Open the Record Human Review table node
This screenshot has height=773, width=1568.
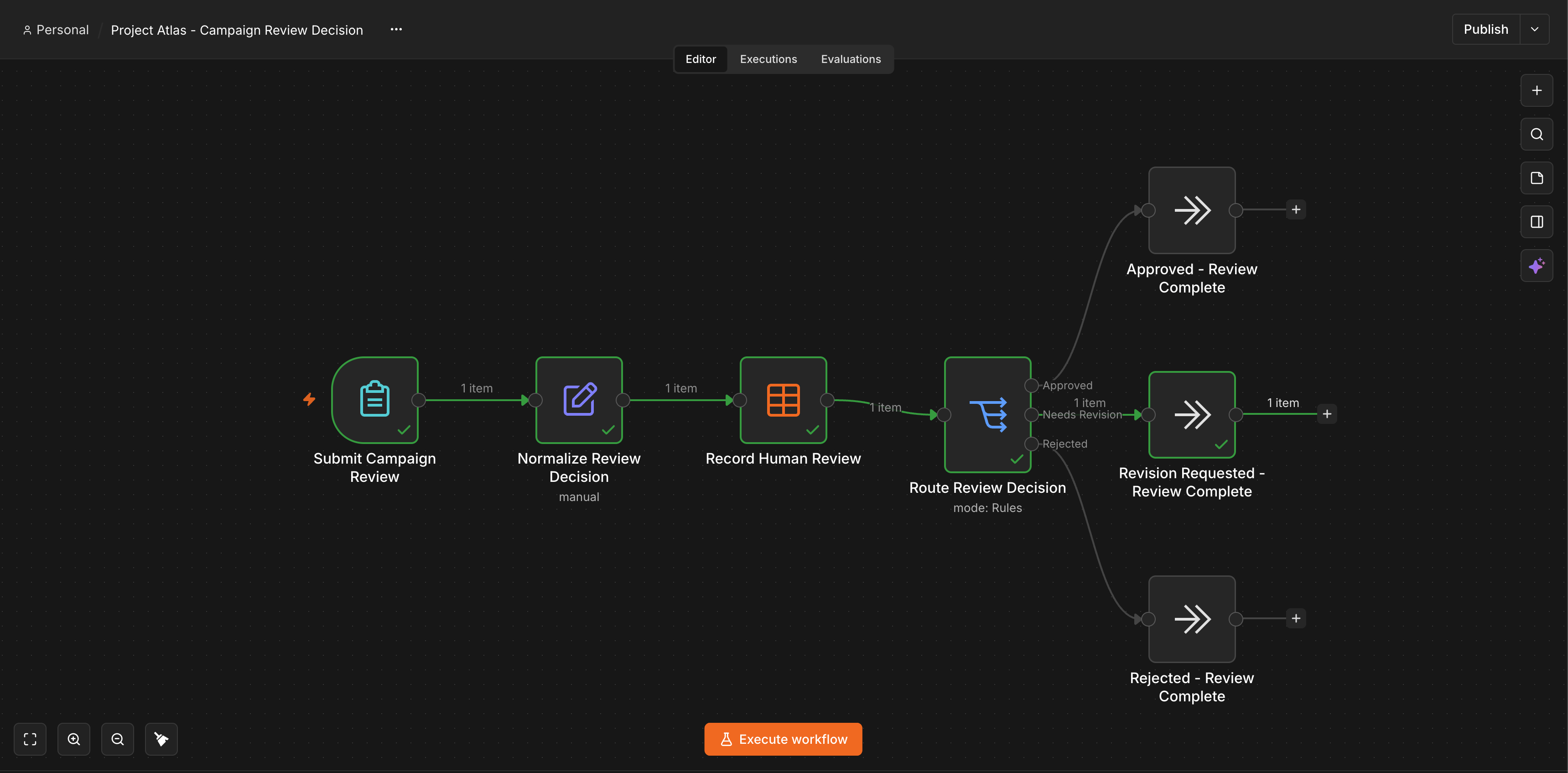(784, 400)
